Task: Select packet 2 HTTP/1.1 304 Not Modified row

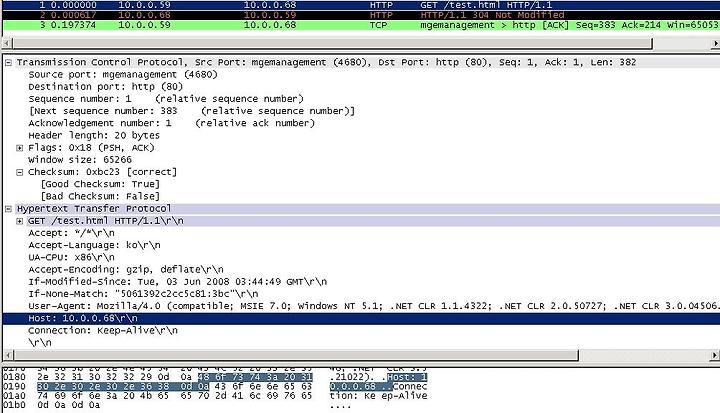Action: (361, 15)
